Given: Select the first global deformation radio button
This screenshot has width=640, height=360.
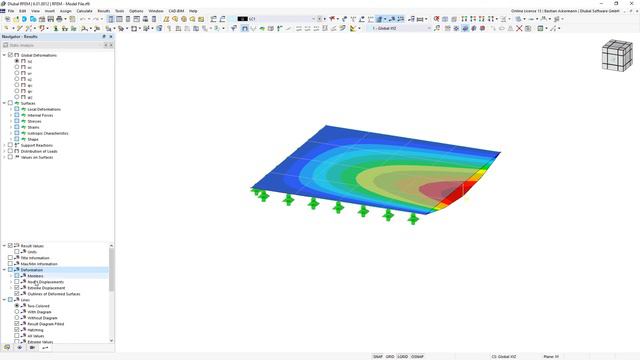Looking at the screenshot, I should point(17,61).
